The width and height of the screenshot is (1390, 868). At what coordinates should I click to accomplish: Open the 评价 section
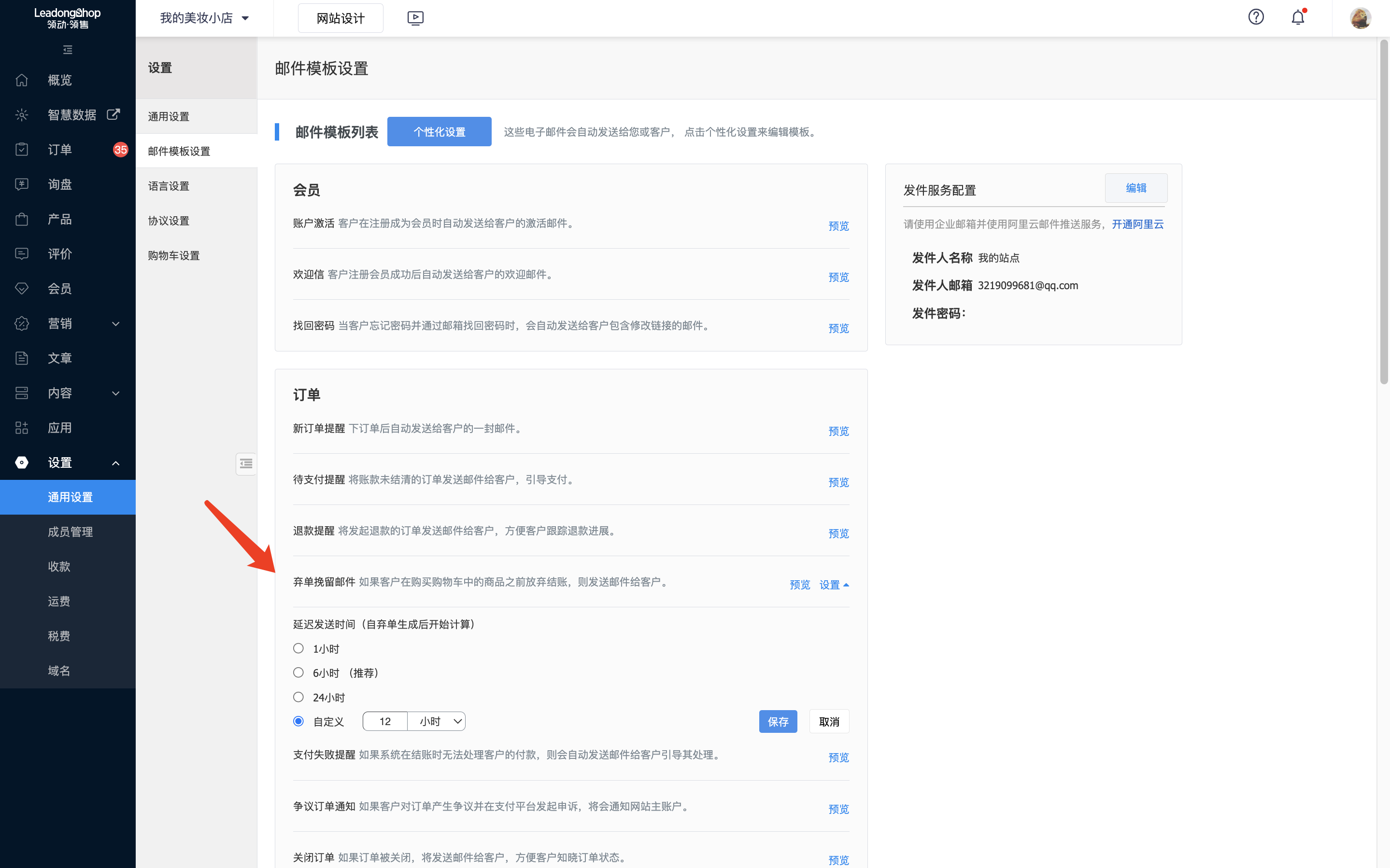click(60, 254)
